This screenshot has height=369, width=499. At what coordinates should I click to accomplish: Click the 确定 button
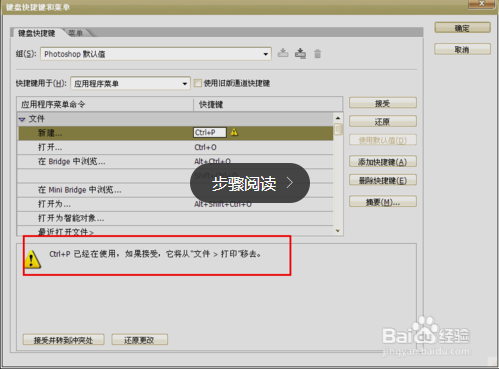pyautogui.click(x=462, y=28)
